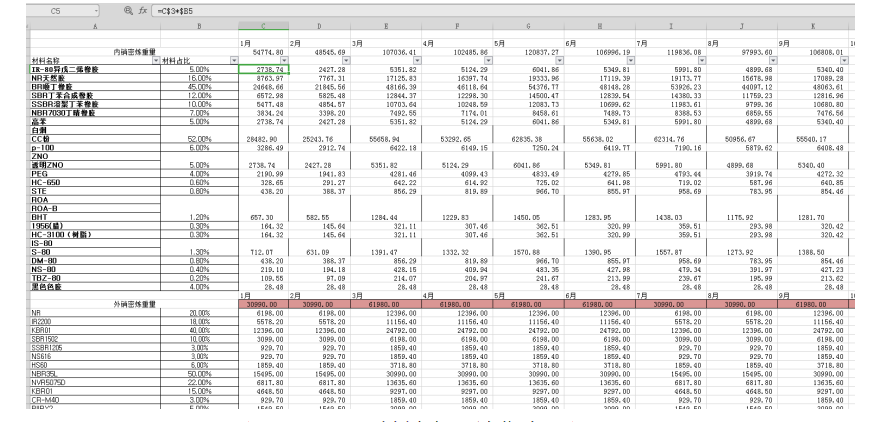Click the cell with total 54774.80
Image resolution: width=889 pixels, height=422 pixels.
click(x=264, y=52)
